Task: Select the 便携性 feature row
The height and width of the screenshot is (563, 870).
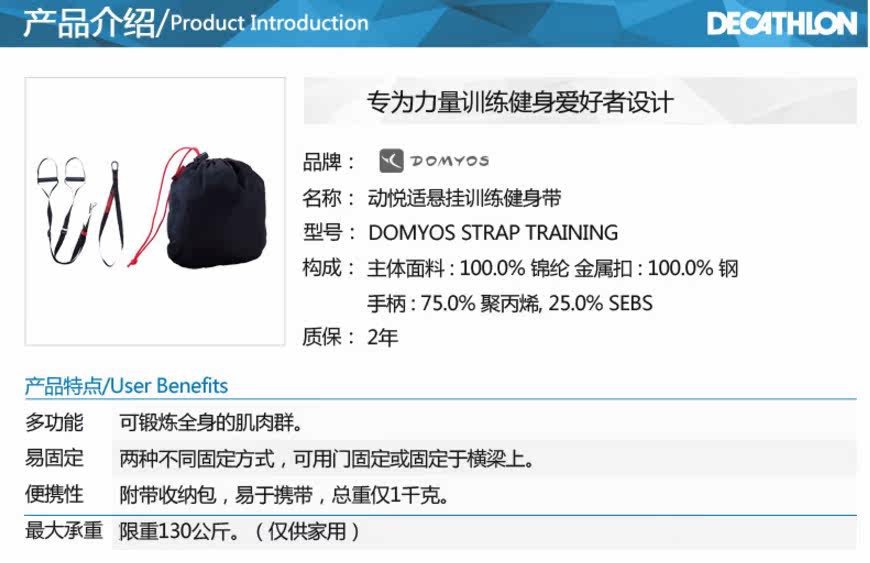Action: tap(441, 494)
